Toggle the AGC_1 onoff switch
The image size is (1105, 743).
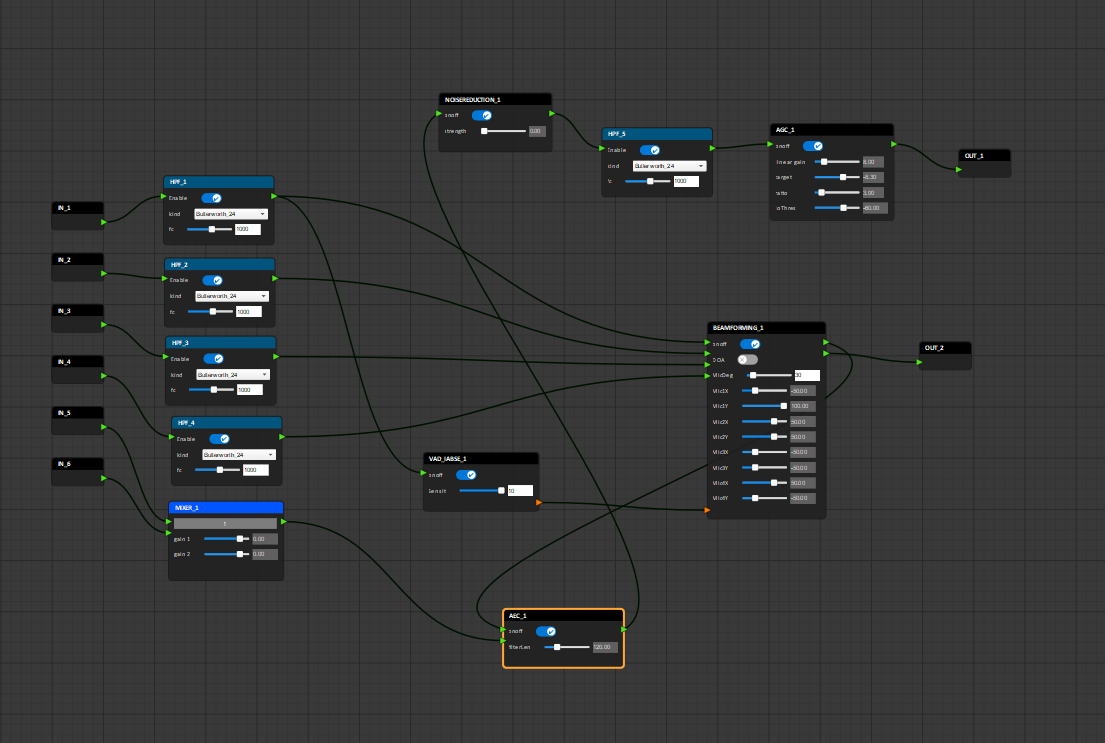click(813, 146)
